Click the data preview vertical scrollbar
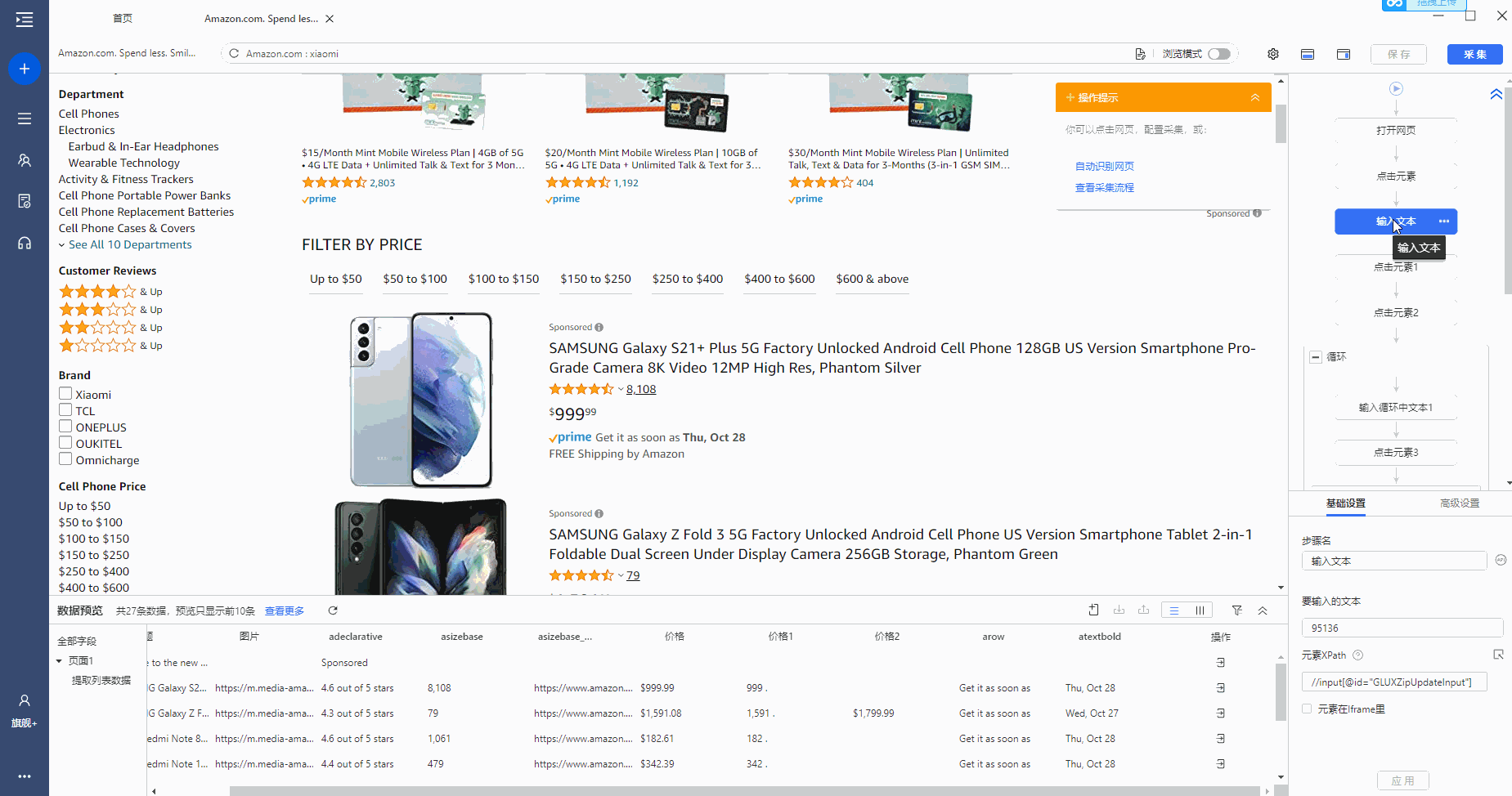This screenshot has width=1512, height=796. coord(1281,693)
